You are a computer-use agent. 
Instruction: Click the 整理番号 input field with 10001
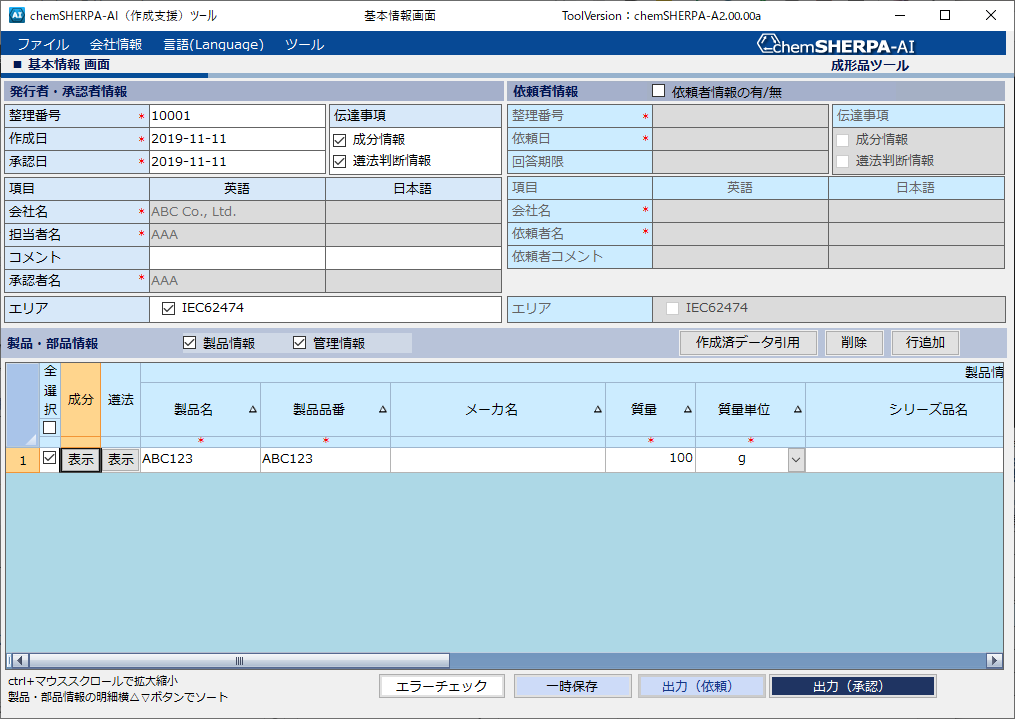coord(237,116)
